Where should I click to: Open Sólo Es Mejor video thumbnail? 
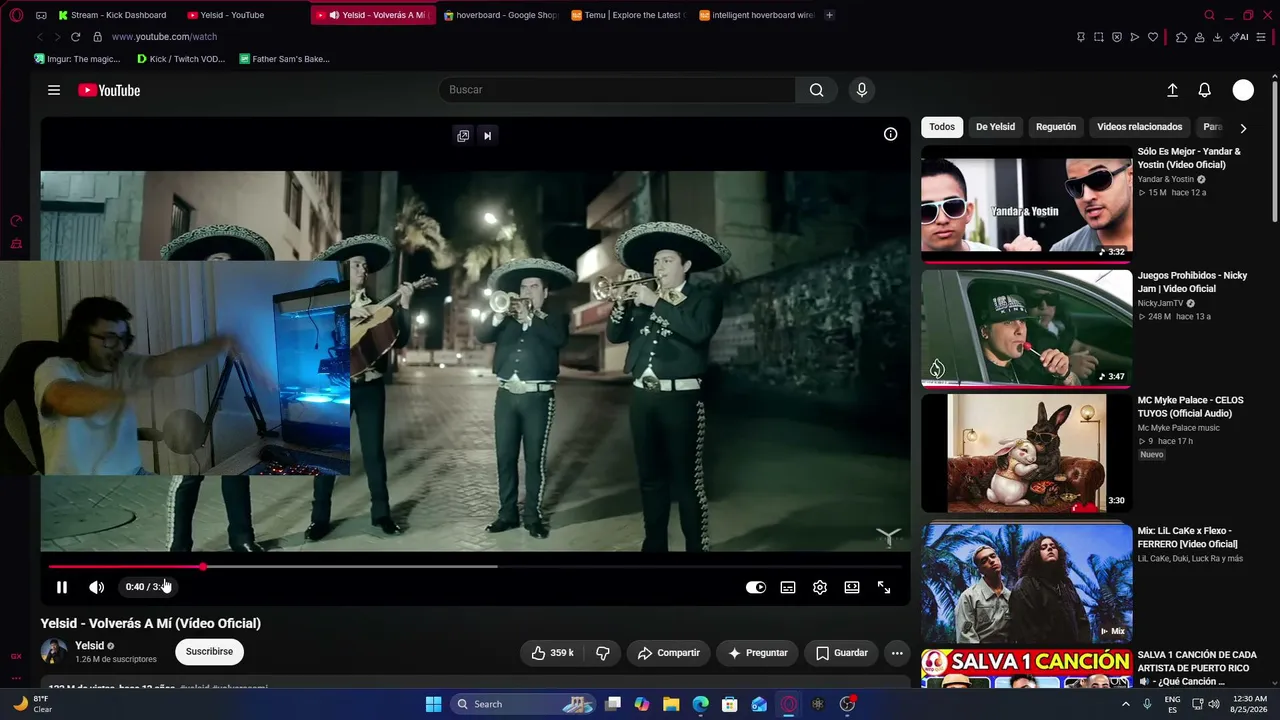pyautogui.click(x=1026, y=204)
